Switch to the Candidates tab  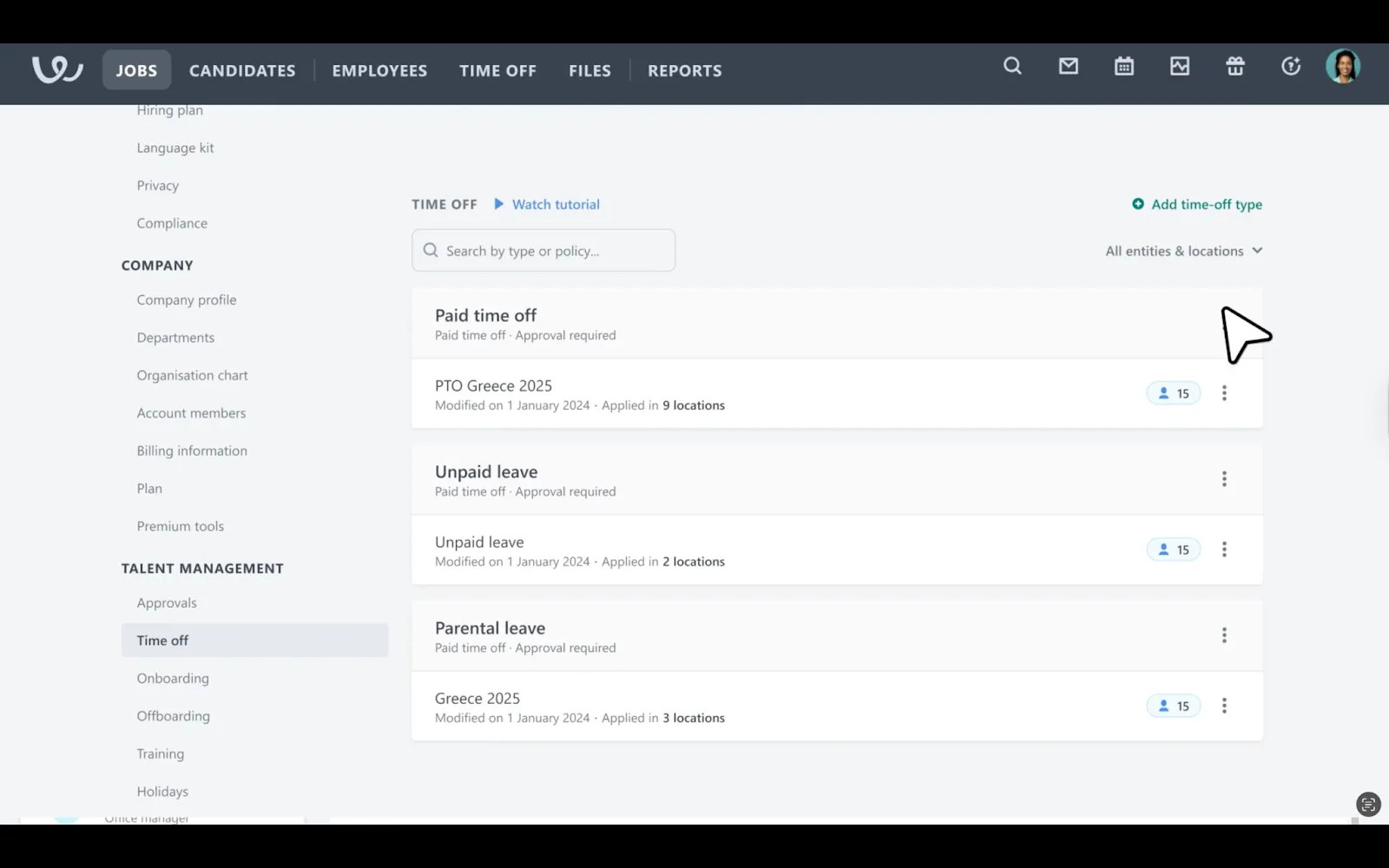click(242, 70)
